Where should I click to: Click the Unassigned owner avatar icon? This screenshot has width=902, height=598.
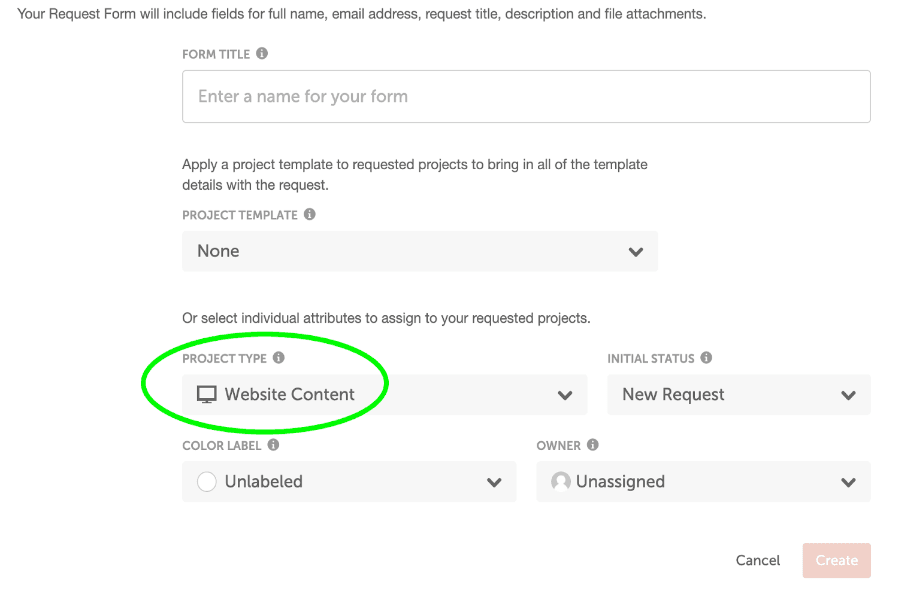(x=560, y=481)
